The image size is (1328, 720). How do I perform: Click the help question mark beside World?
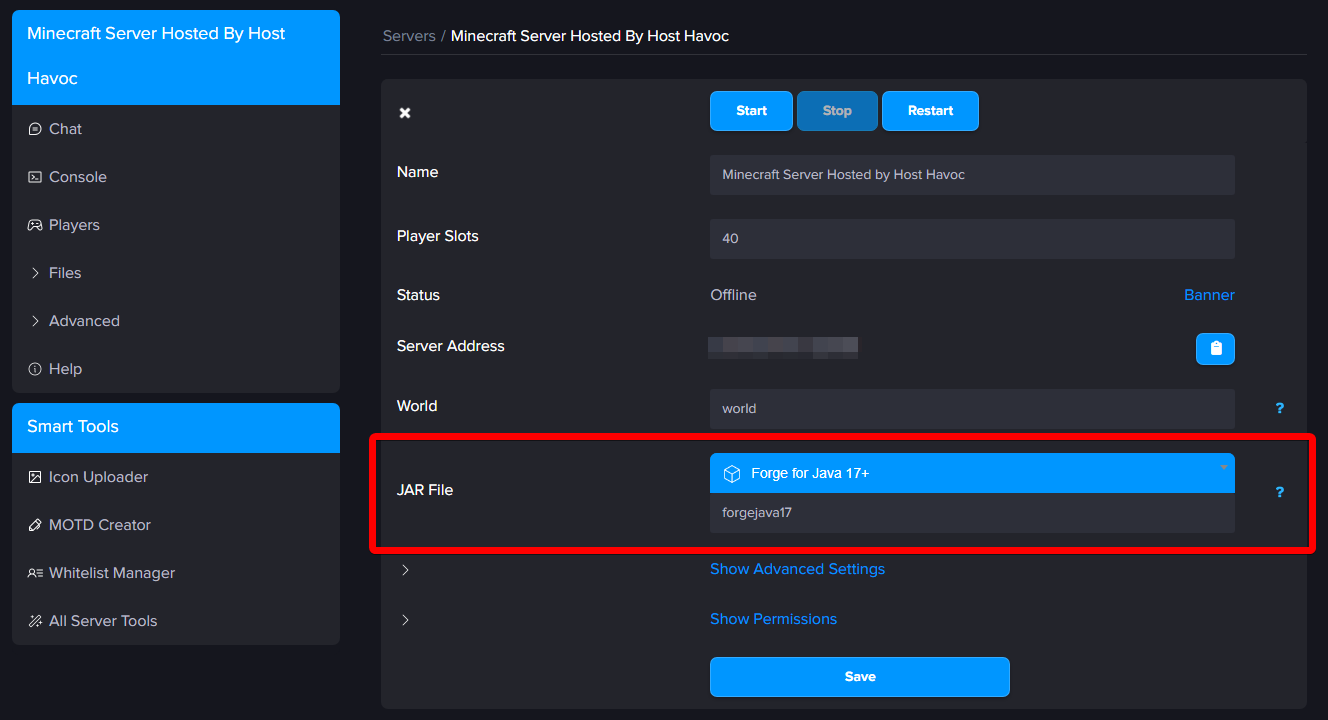(1279, 408)
